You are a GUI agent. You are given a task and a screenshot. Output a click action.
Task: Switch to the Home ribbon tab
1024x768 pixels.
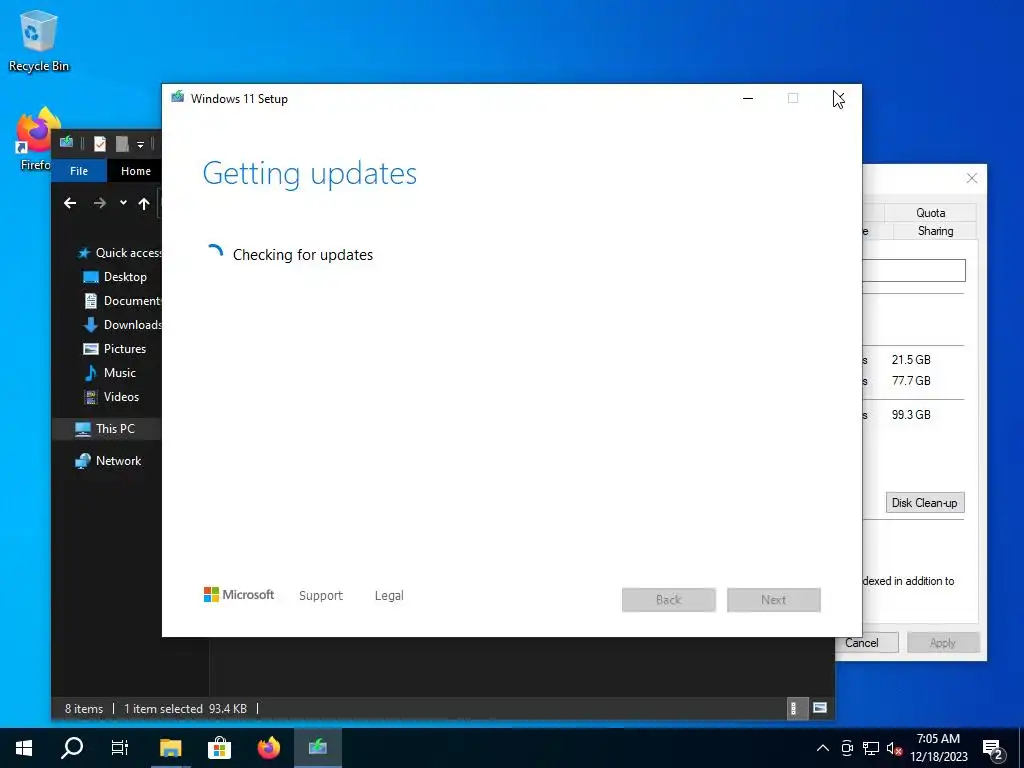[x=136, y=171]
